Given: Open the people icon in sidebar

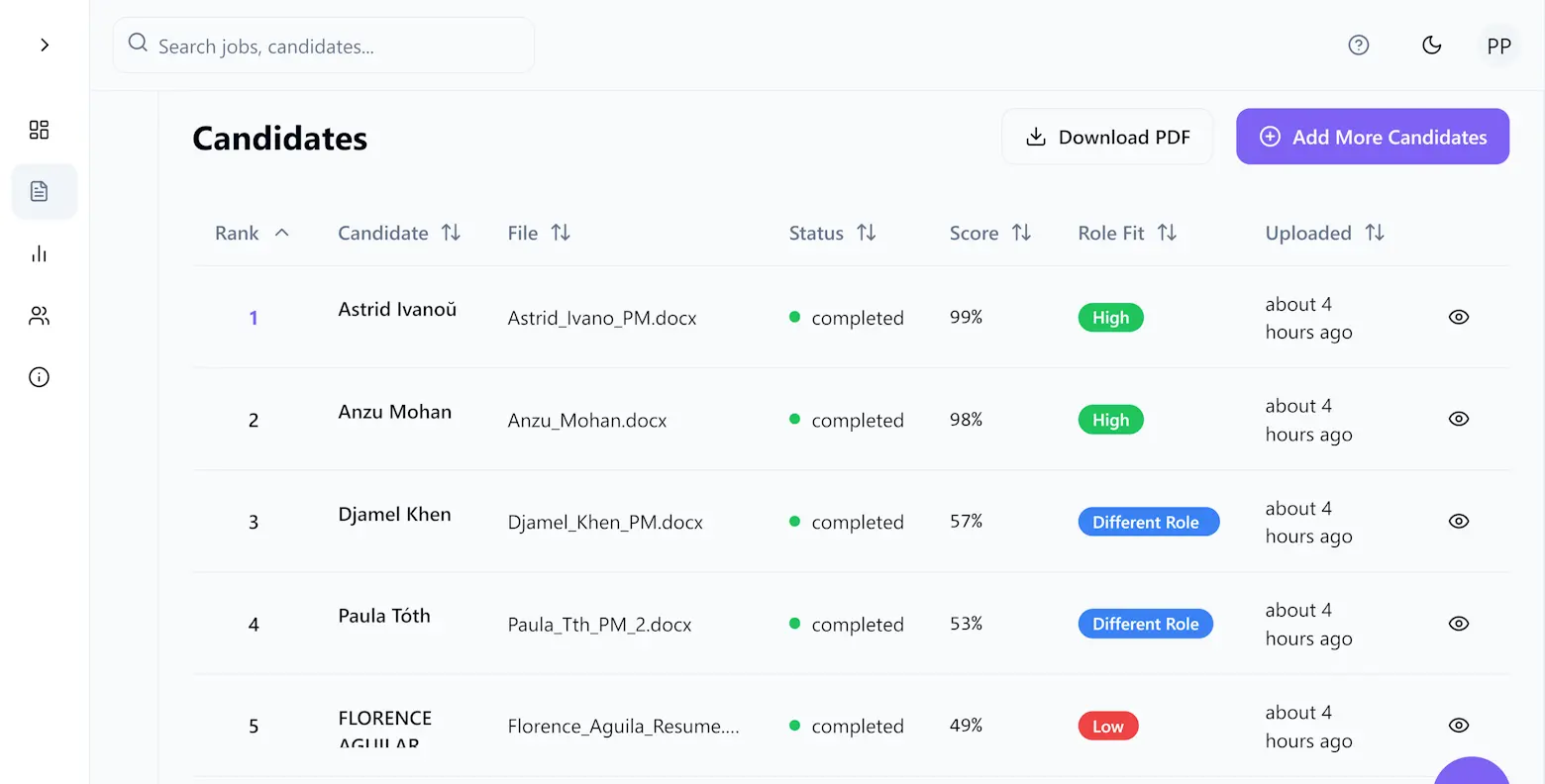Looking at the screenshot, I should 39,316.
